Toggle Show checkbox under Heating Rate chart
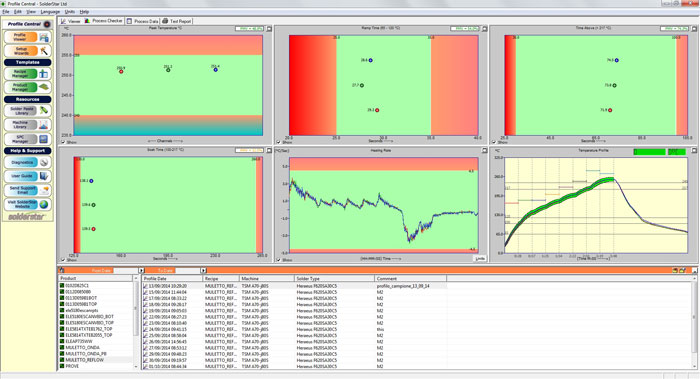700x379 pixels. (279, 259)
